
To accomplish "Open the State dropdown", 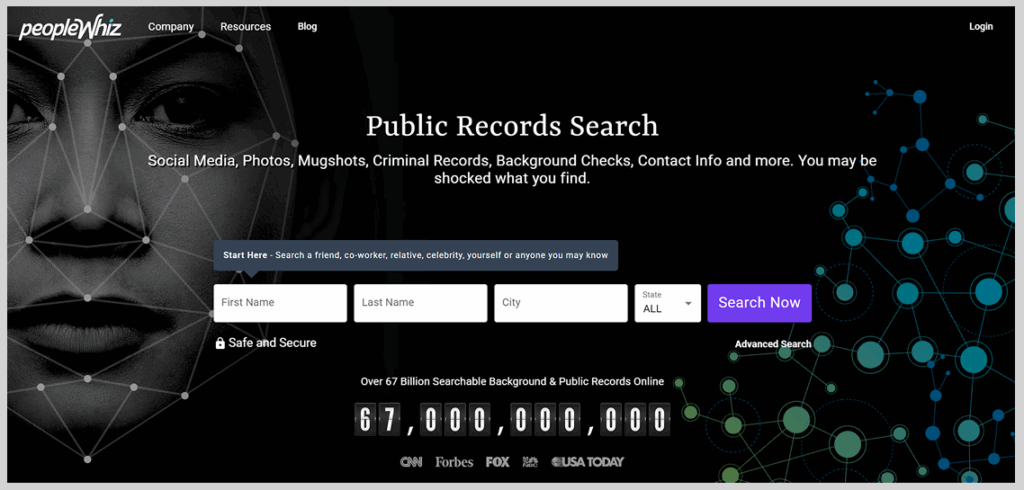I will pos(667,303).
